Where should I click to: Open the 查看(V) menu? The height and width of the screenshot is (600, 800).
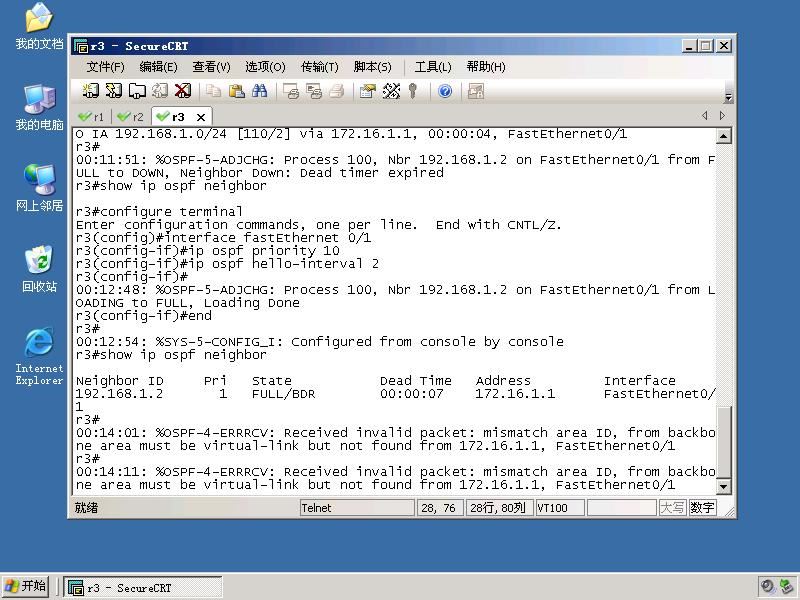click(x=211, y=67)
